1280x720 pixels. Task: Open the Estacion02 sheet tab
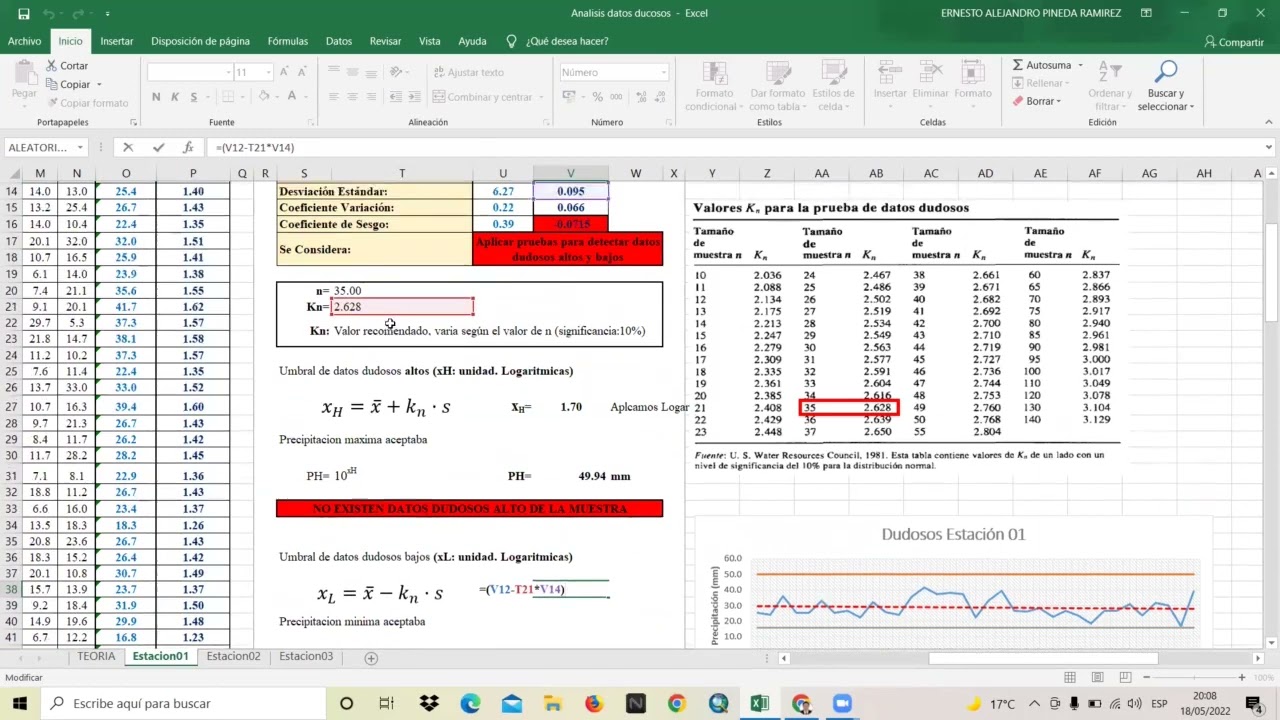(x=233, y=657)
